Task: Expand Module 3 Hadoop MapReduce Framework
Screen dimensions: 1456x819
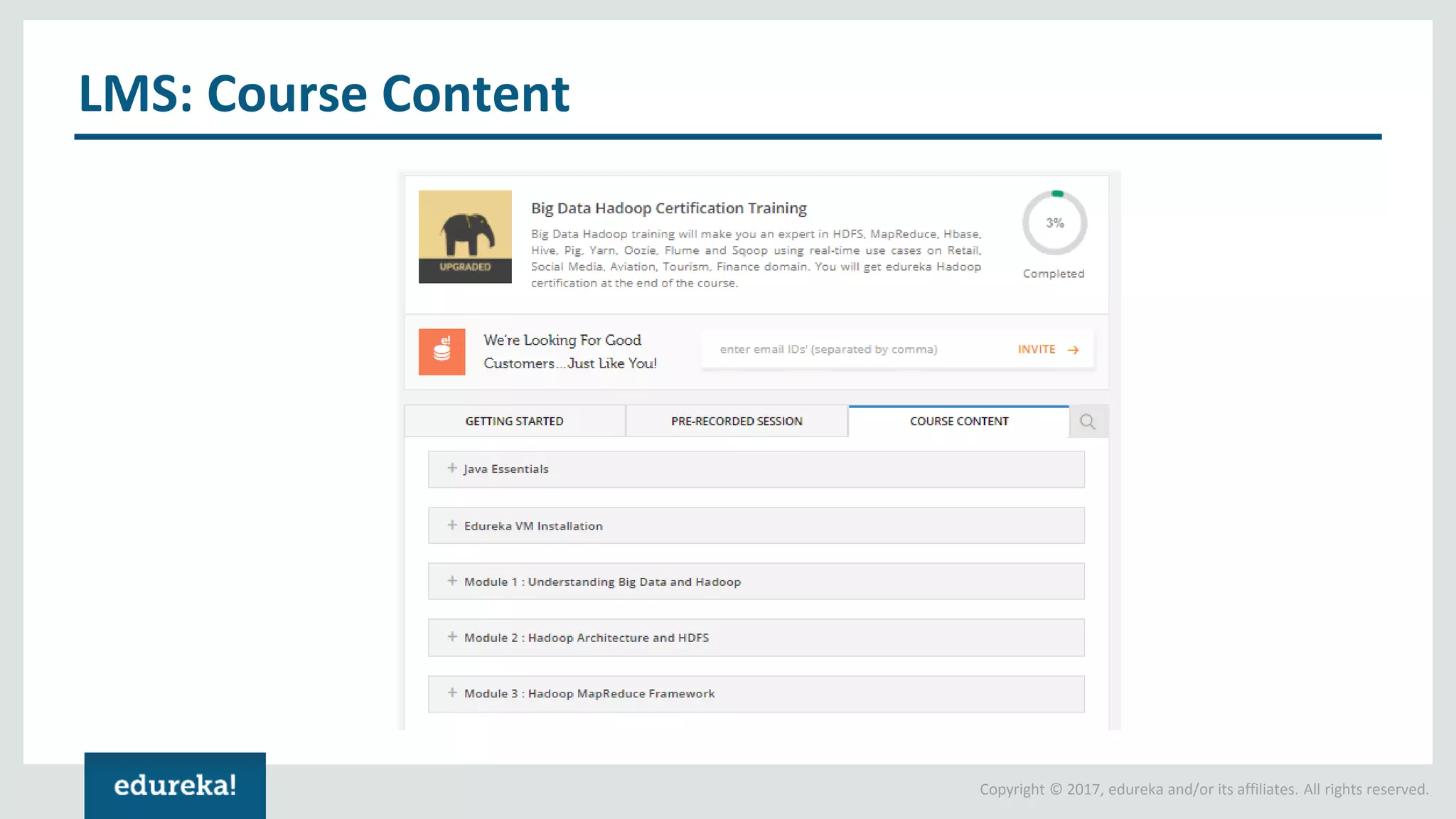Action: point(589,694)
